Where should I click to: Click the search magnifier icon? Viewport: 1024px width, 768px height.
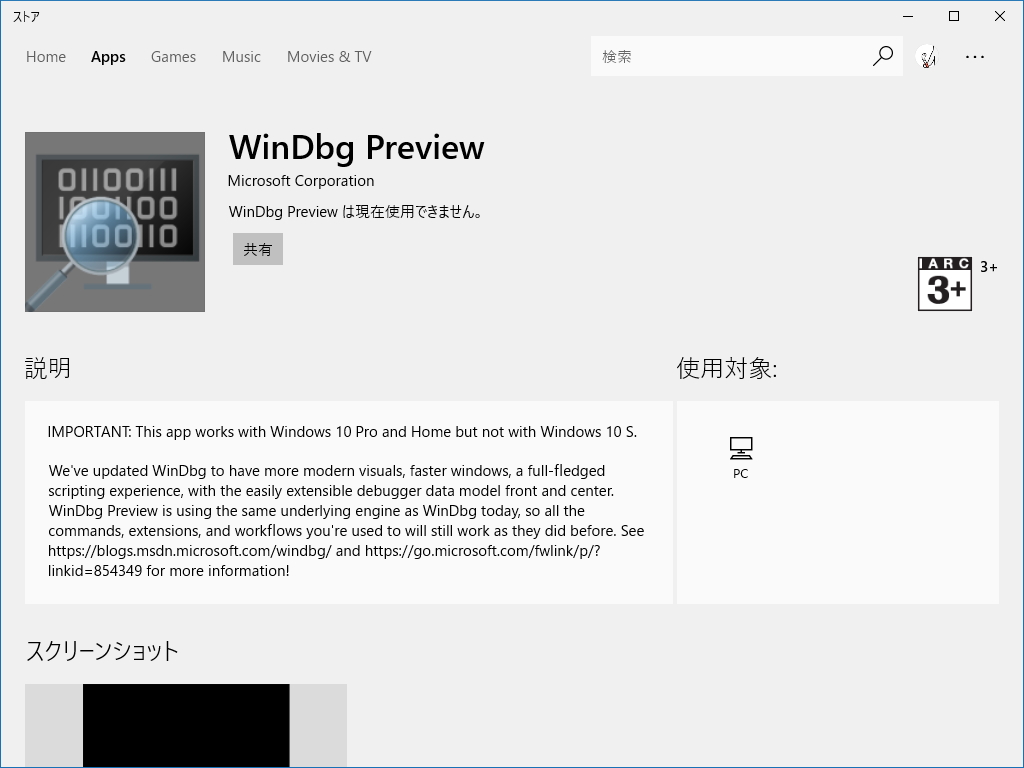pos(882,56)
